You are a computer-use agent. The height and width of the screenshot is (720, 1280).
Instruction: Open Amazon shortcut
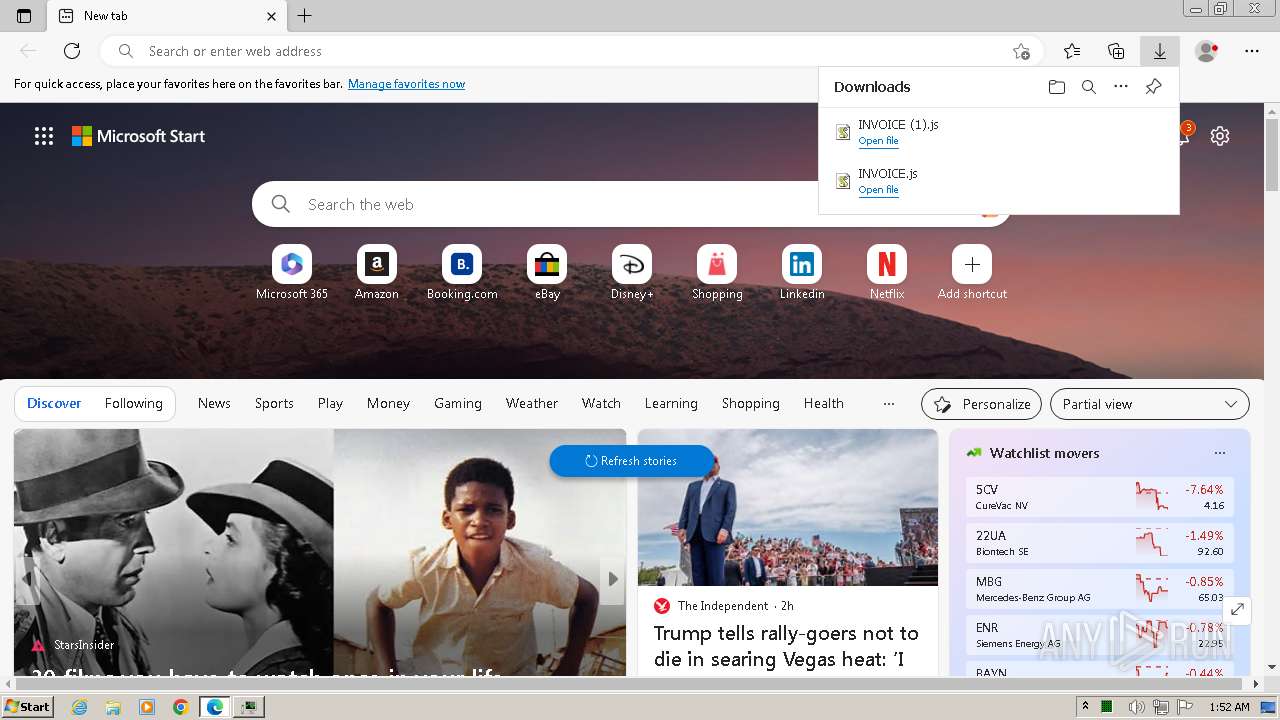tap(377, 272)
